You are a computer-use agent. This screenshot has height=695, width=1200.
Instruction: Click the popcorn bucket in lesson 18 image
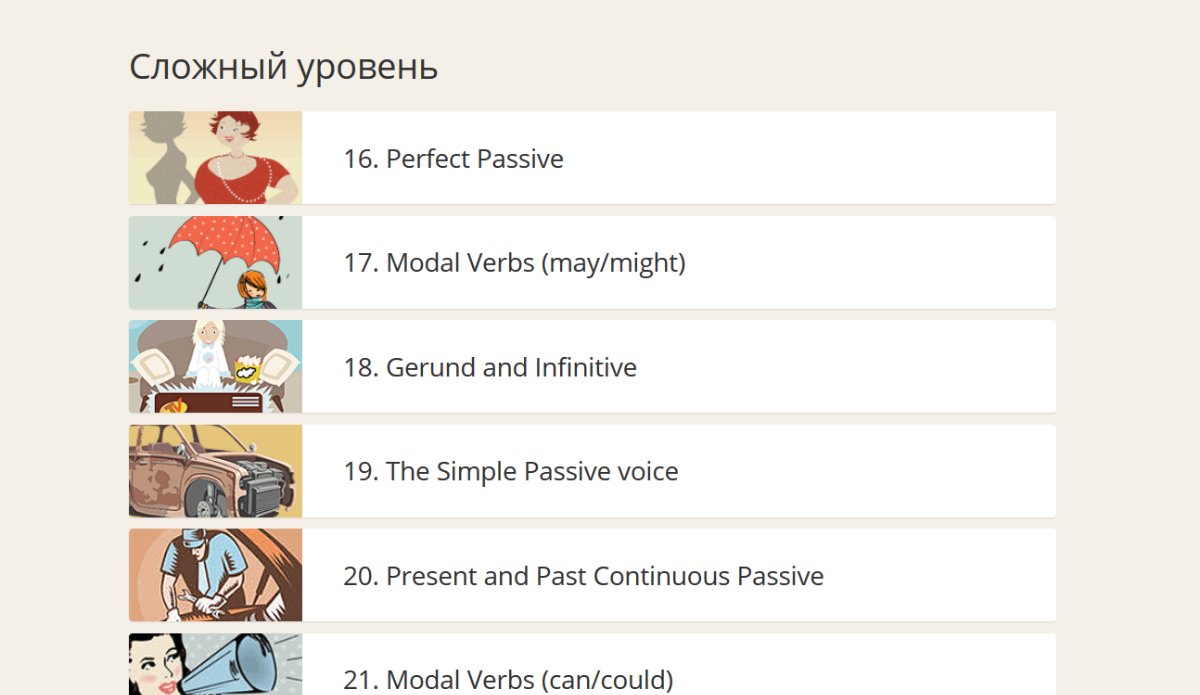(x=246, y=371)
